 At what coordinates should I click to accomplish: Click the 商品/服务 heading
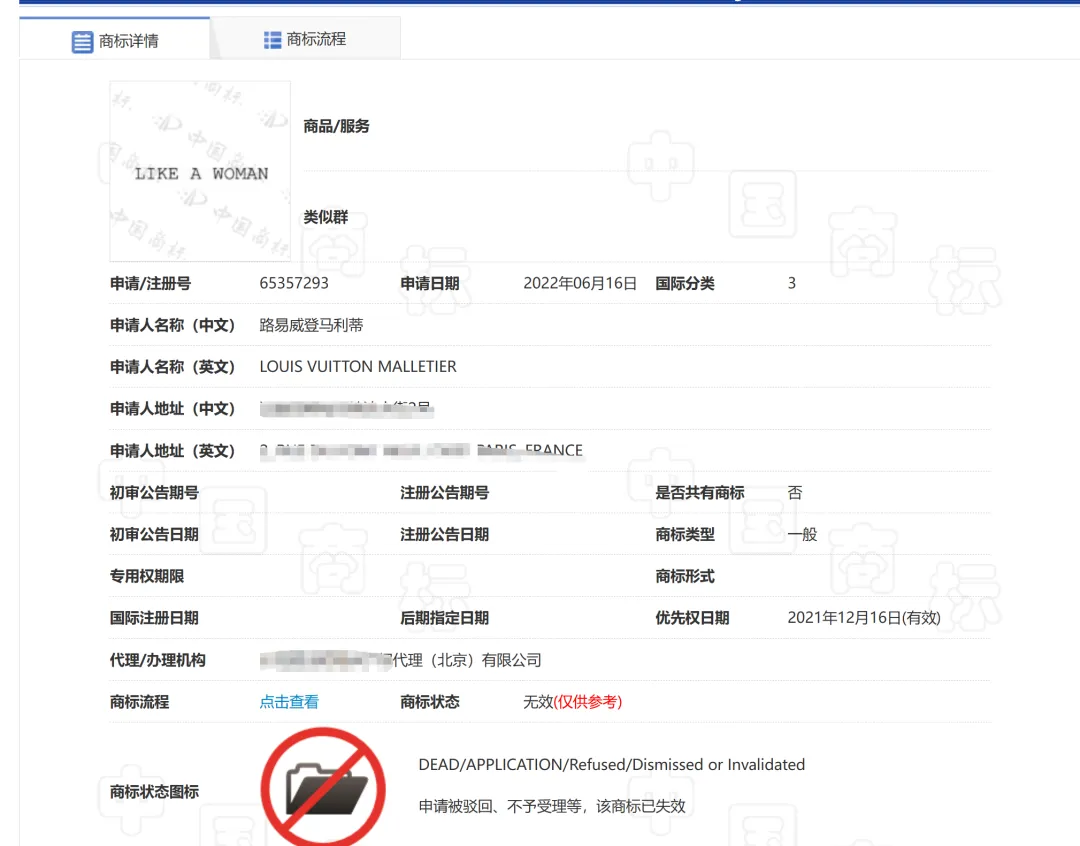(x=337, y=126)
